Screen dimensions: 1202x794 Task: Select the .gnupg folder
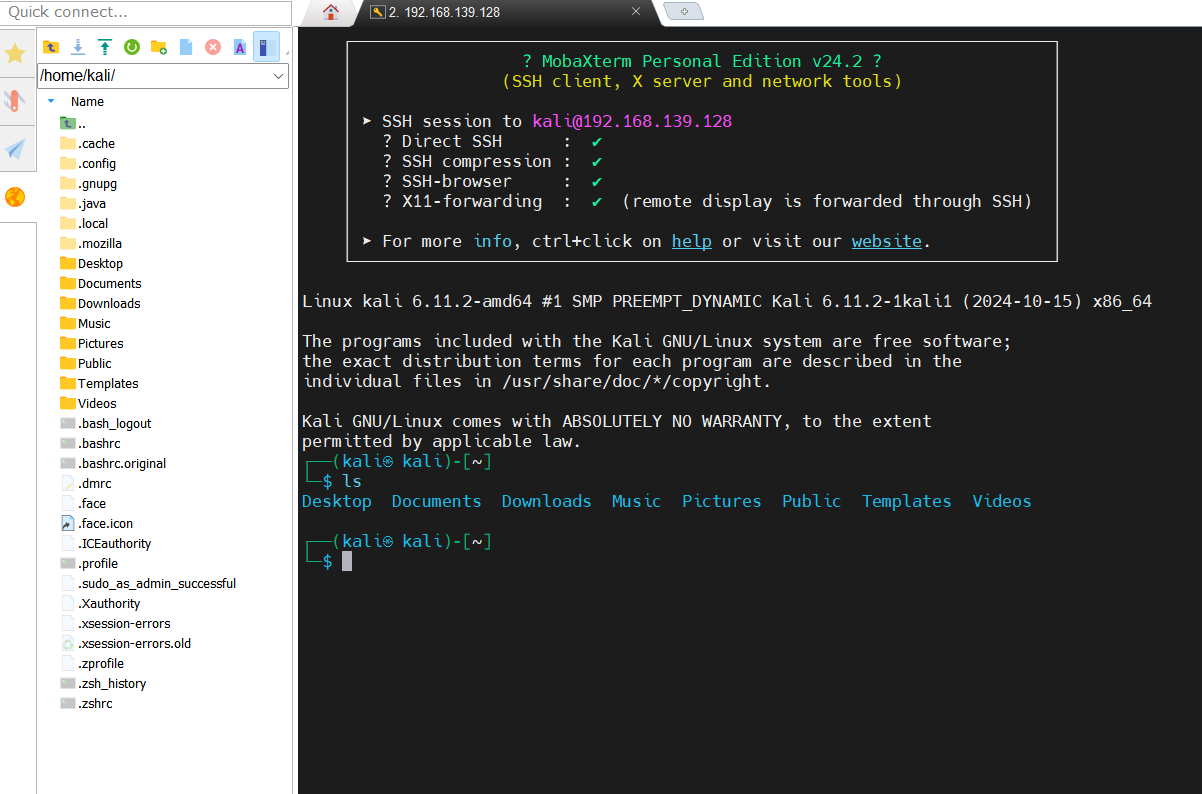point(88,184)
